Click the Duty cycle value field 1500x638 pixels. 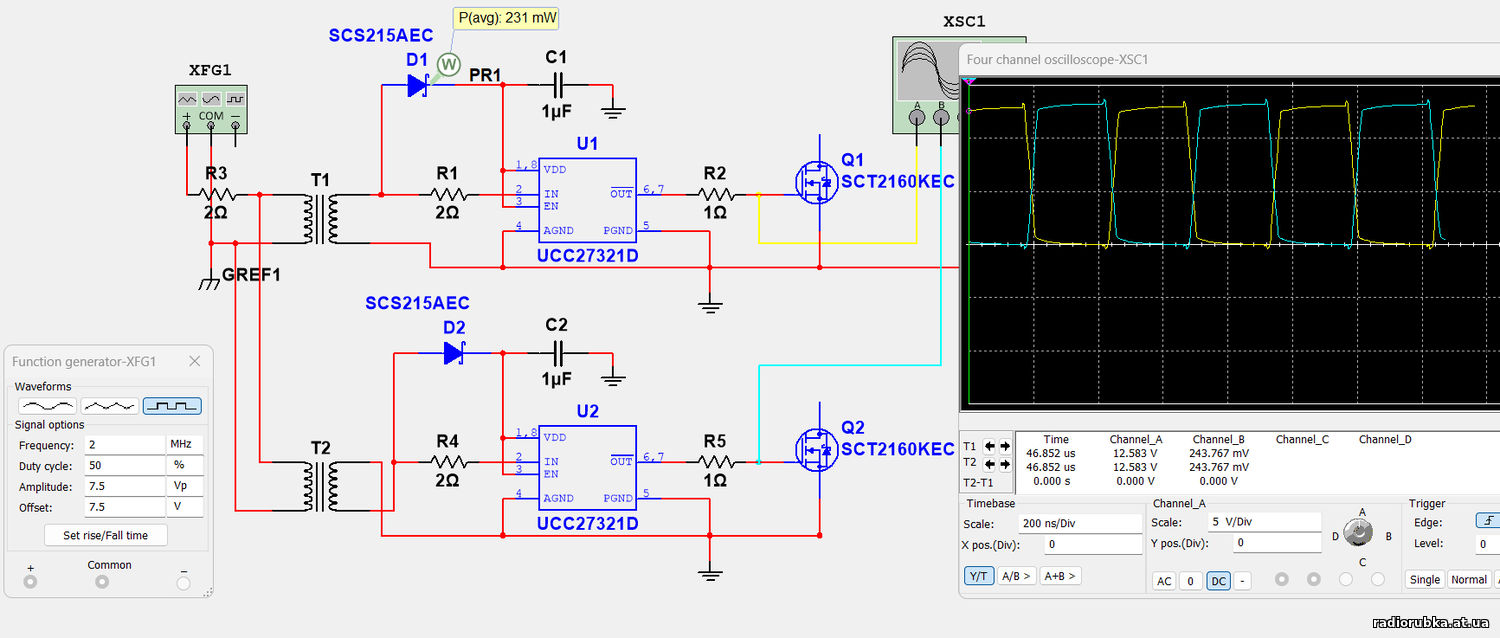pyautogui.click(x=125, y=466)
